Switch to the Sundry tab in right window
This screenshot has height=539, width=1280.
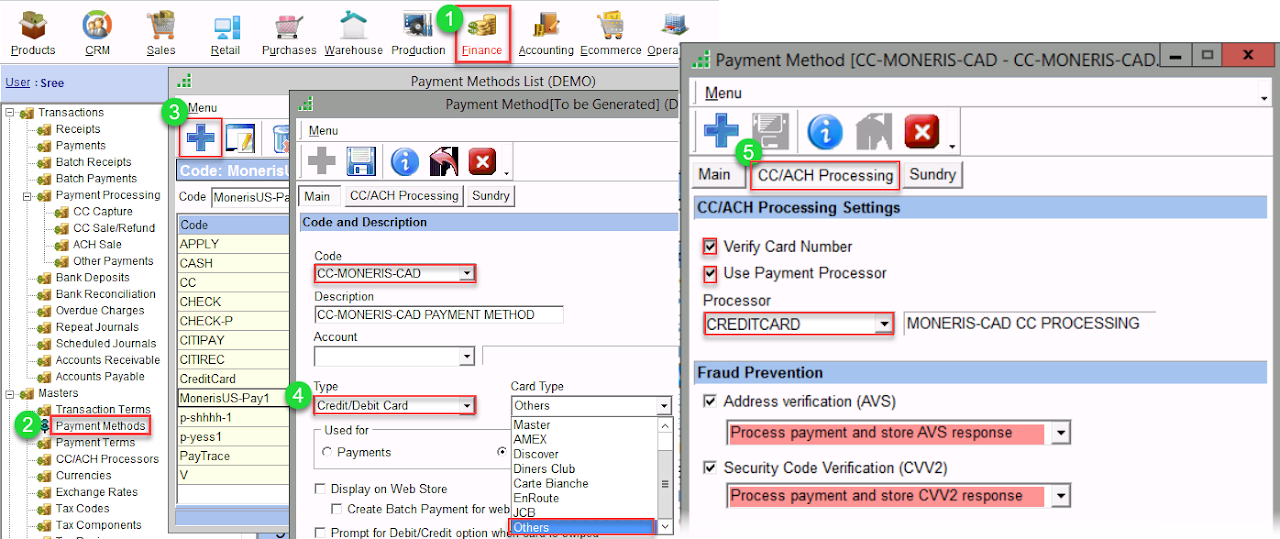[932, 175]
